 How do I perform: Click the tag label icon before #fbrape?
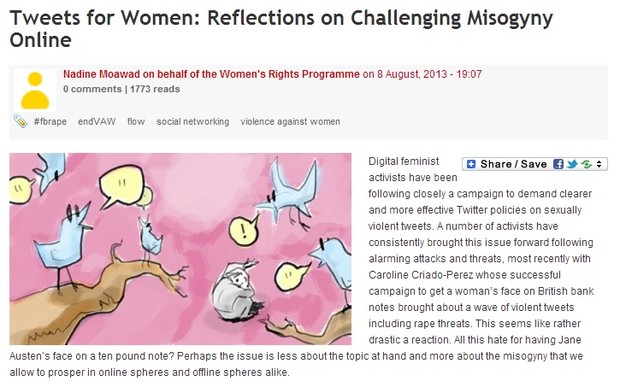(x=20, y=121)
